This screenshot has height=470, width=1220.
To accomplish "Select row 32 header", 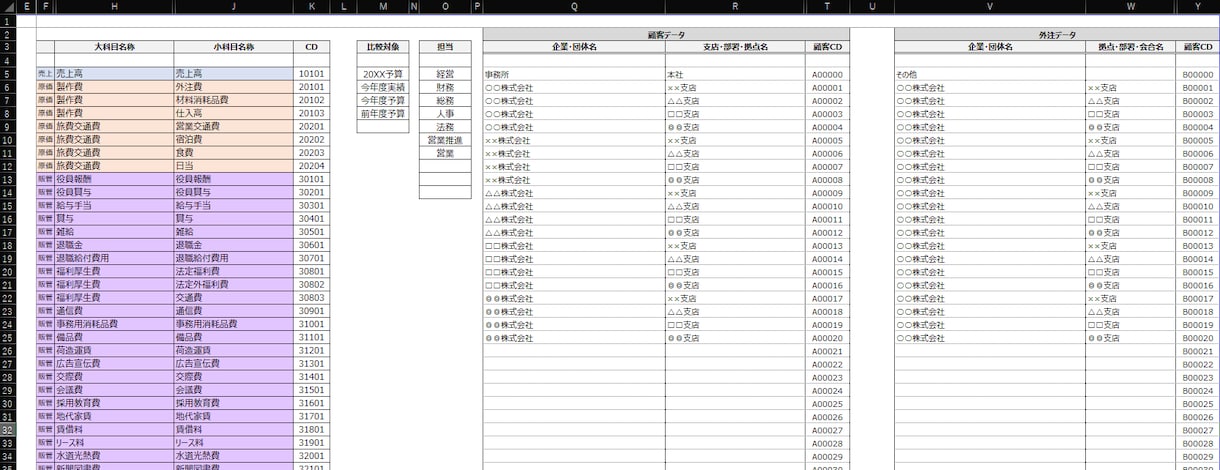I will (x=7, y=429).
